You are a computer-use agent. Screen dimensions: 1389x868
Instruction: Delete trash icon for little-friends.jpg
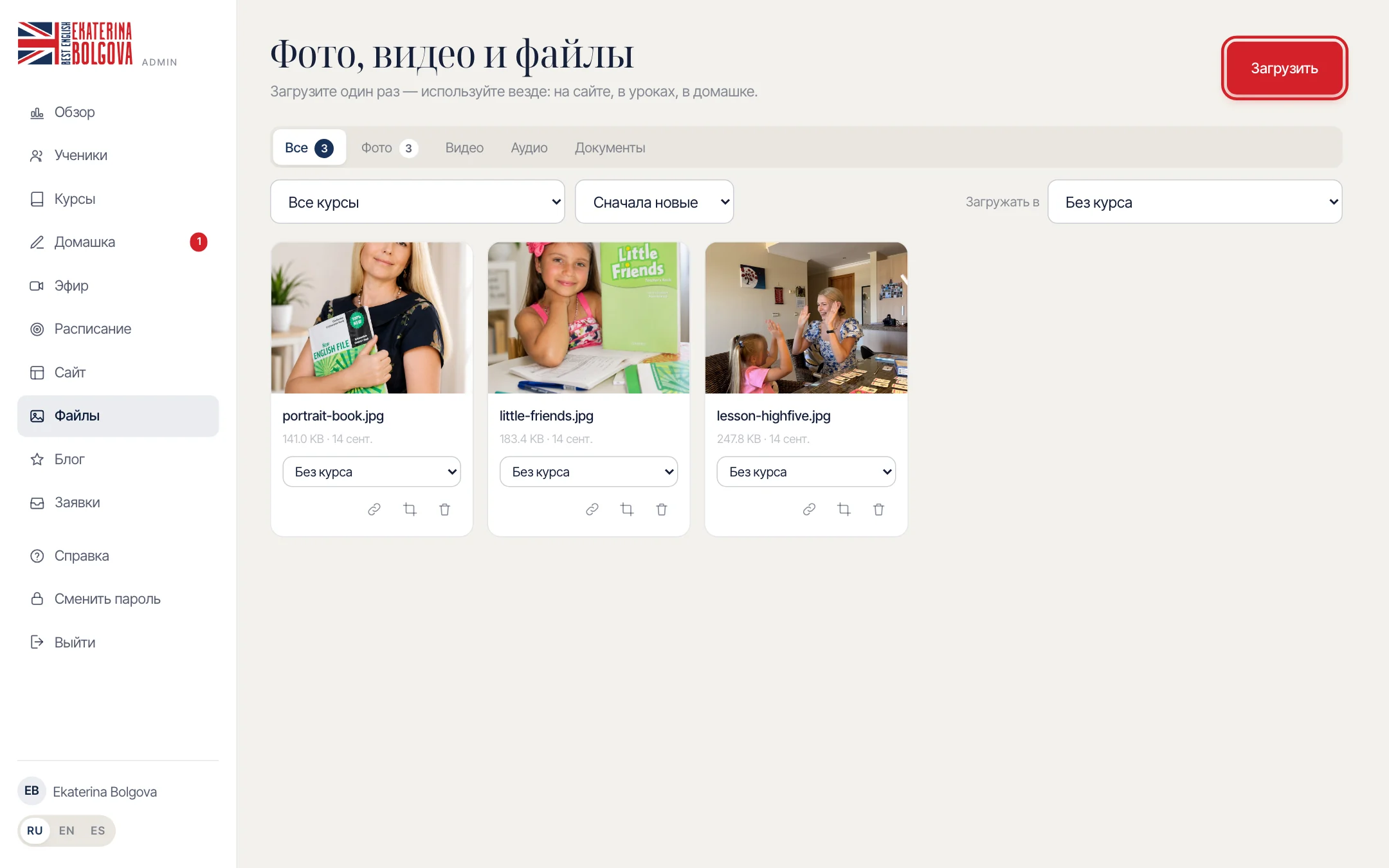[x=662, y=509]
